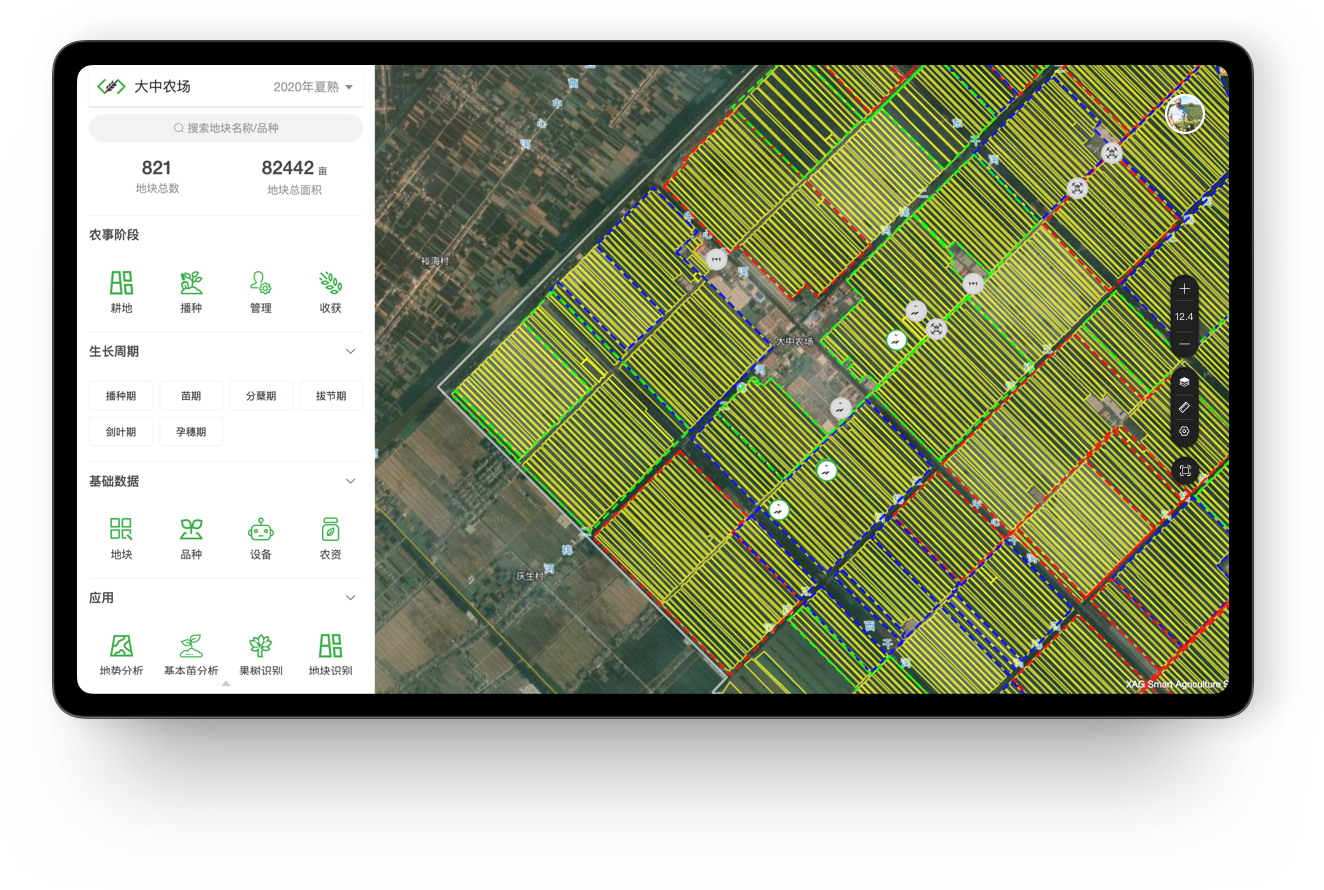Open the 2020年夏熟 season dropdown
This screenshot has width=1324, height=890.
point(313,87)
